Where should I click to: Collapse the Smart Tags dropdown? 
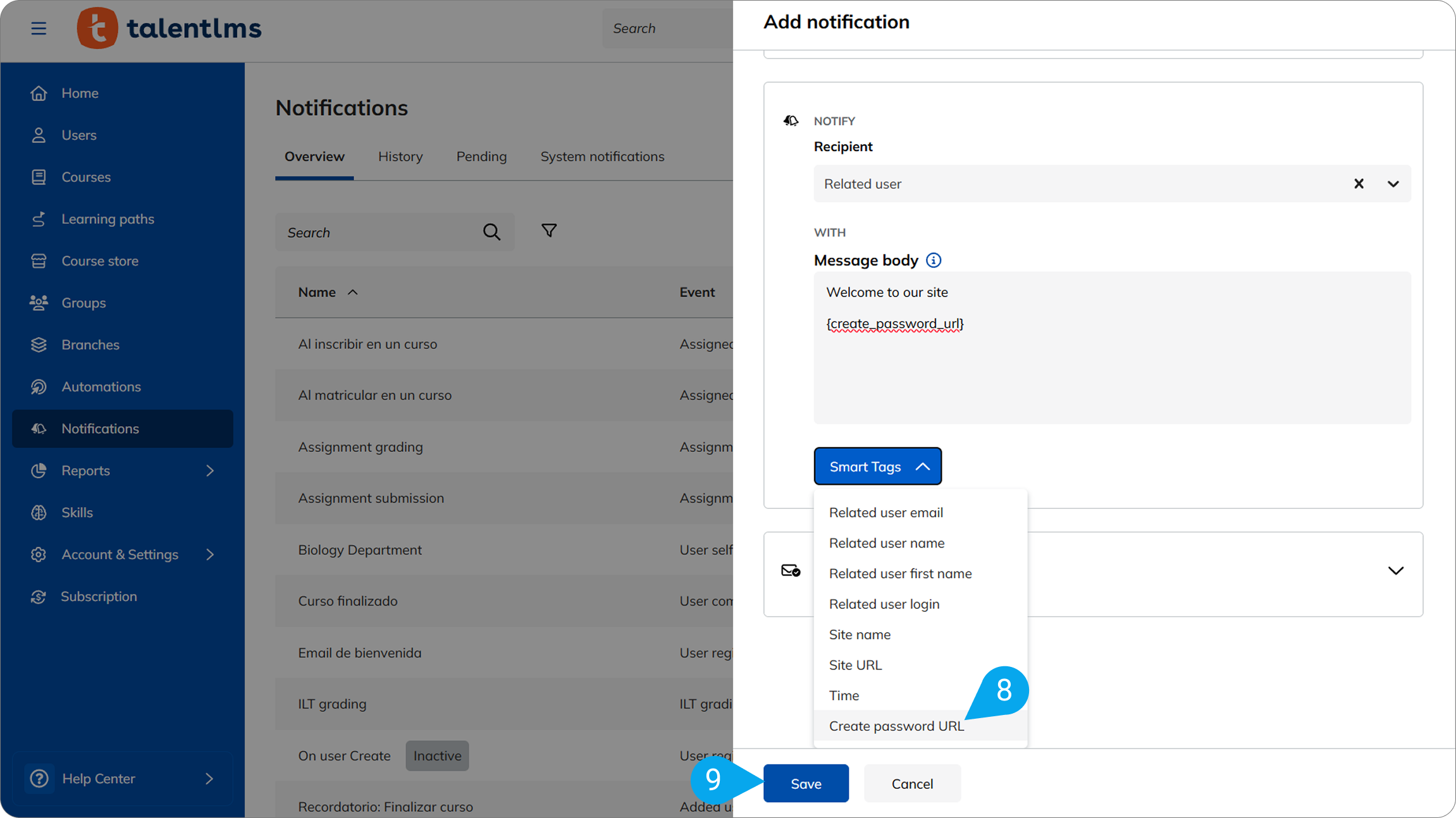[877, 467]
